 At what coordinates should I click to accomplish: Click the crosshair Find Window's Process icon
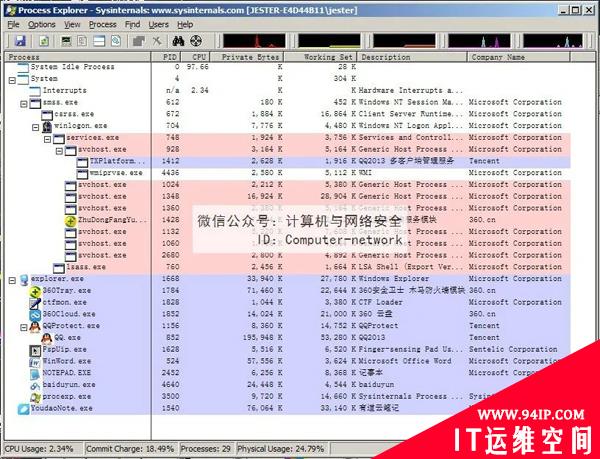[x=196, y=41]
